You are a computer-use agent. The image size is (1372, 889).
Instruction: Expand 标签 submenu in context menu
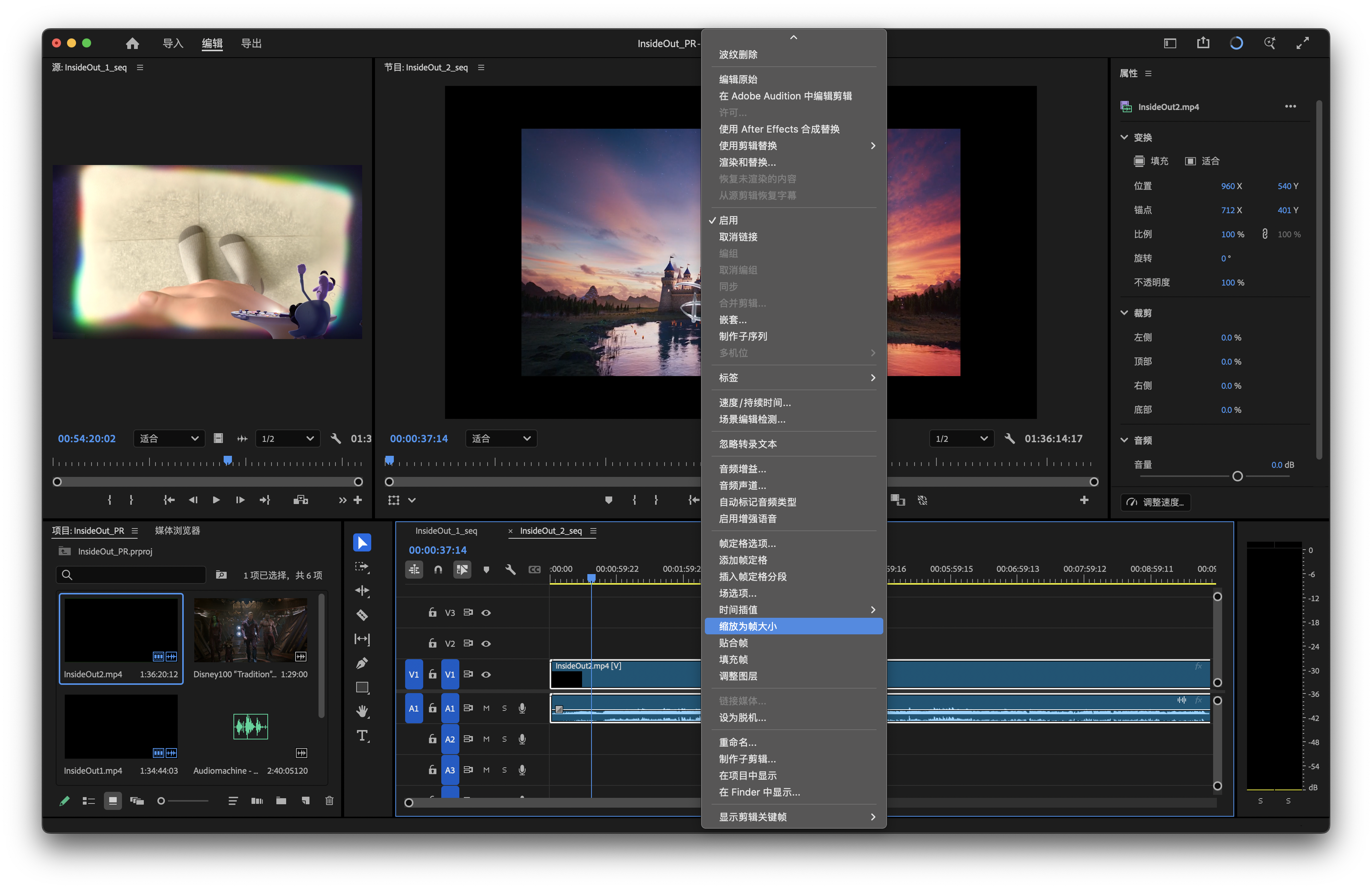point(793,377)
